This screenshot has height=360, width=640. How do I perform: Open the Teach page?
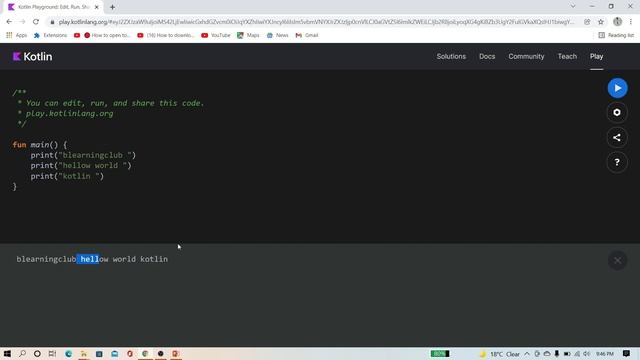point(567,56)
